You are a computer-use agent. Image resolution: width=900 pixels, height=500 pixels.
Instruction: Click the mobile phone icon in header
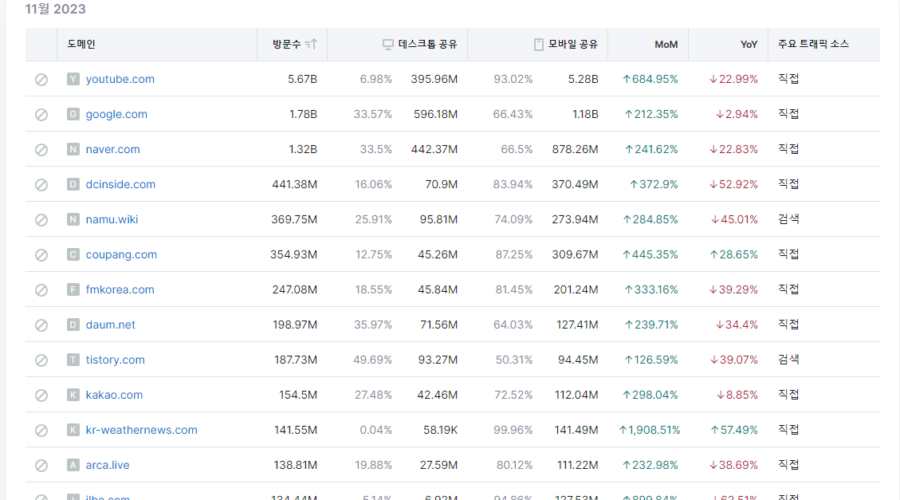click(538, 44)
